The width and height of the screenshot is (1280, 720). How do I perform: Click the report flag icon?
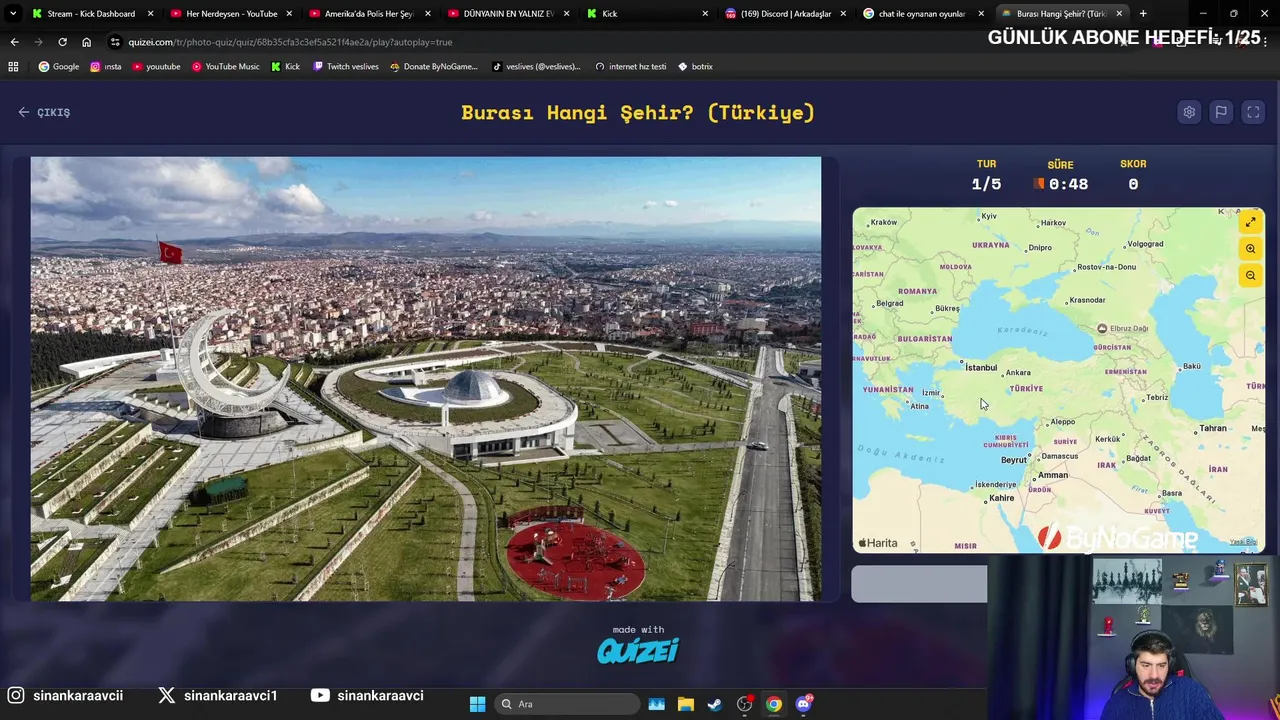tap(1221, 112)
